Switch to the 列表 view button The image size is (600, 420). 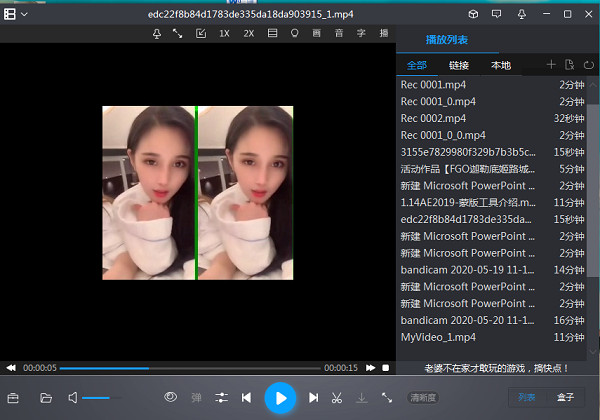tap(527, 397)
